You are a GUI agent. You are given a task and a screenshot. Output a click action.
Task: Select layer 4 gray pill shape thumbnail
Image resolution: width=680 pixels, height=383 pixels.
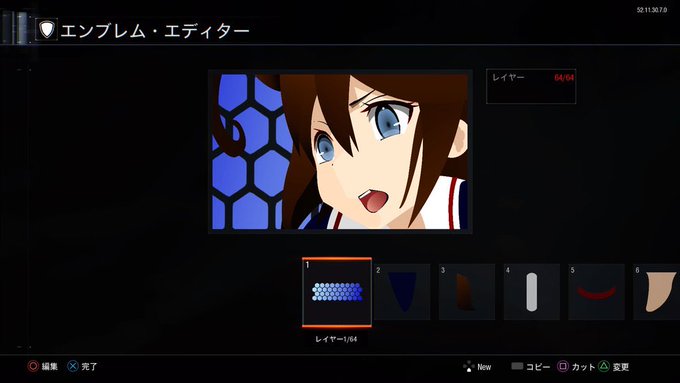pos(532,292)
